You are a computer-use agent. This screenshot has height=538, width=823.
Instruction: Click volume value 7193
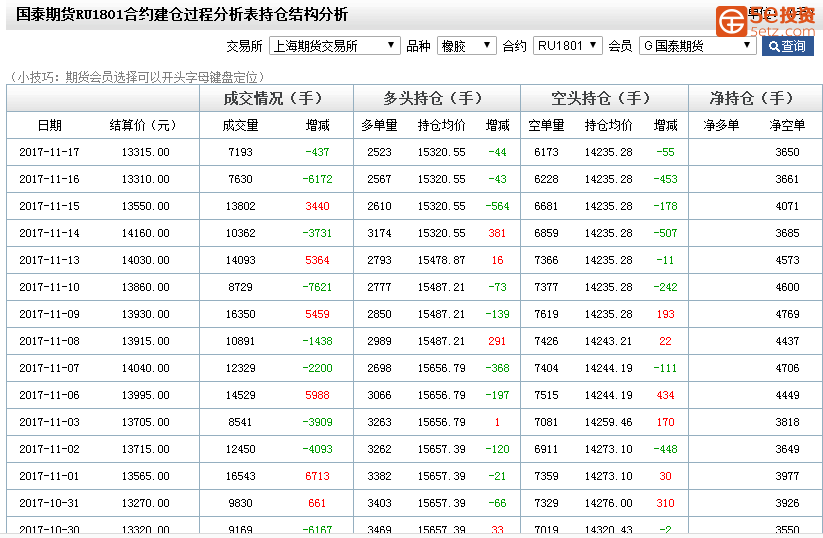240,152
